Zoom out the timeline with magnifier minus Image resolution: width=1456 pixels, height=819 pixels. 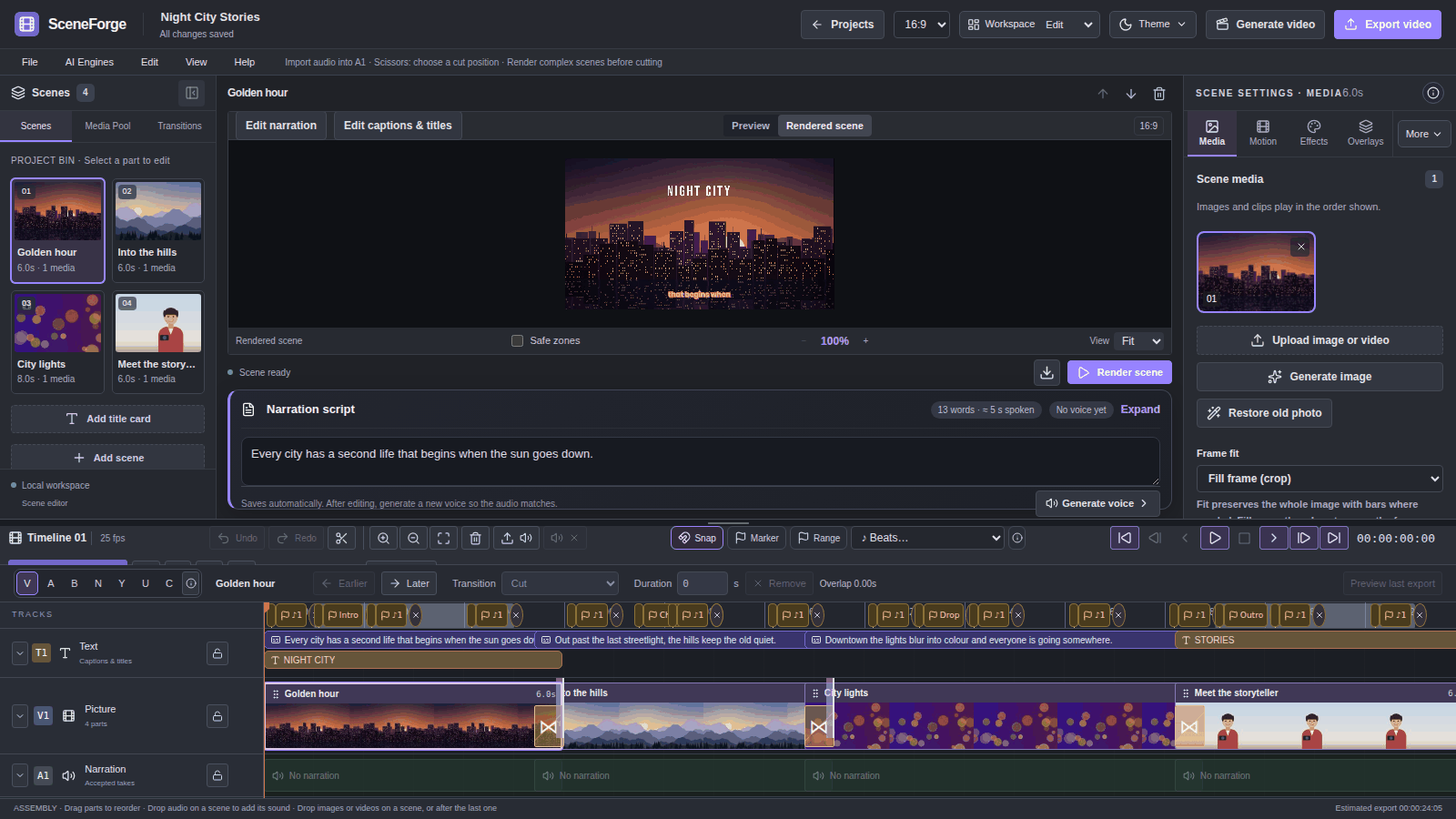[x=414, y=538]
